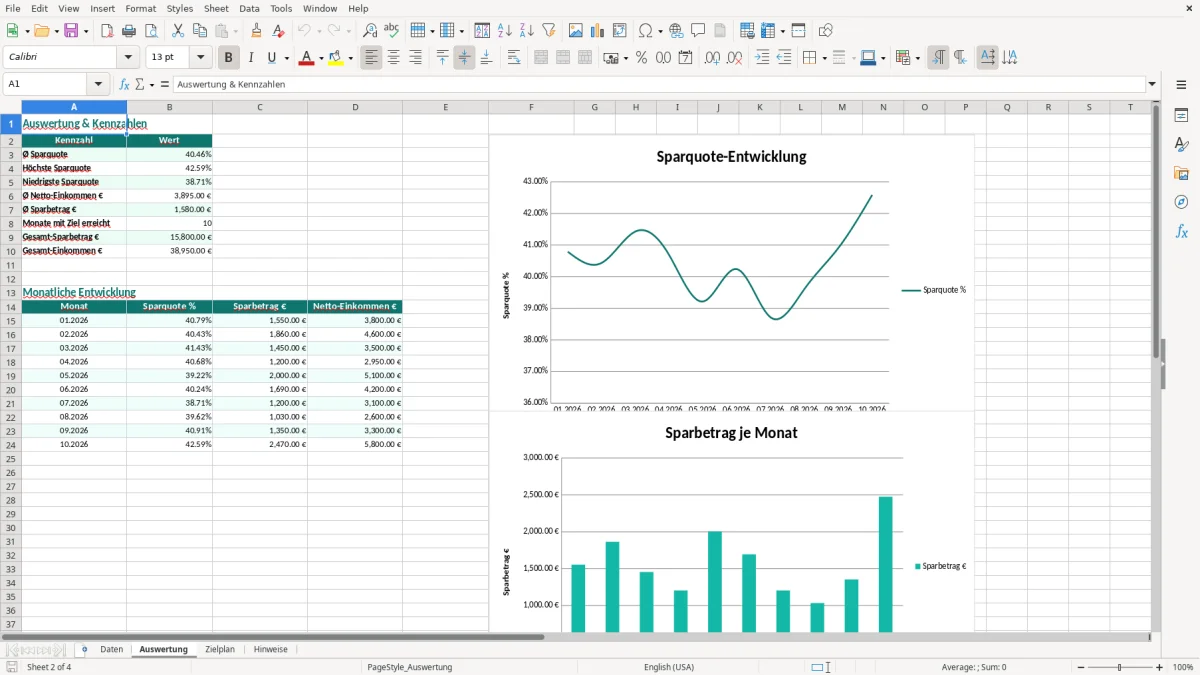The width and height of the screenshot is (1200, 675).
Task: Switch to Hinweise sheet tab
Action: [270, 650]
